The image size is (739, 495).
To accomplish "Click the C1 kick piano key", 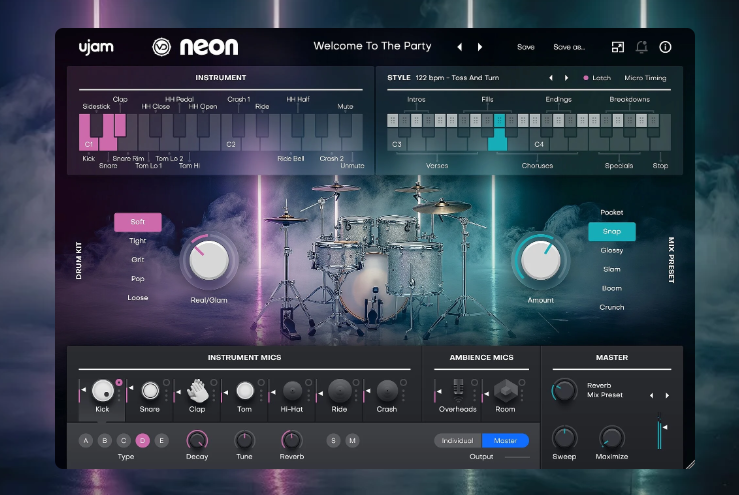I will tap(88, 141).
